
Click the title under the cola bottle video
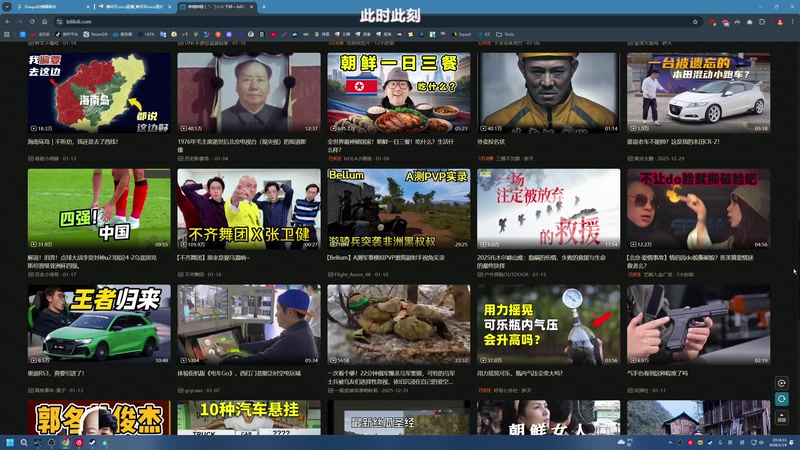tap(520, 373)
